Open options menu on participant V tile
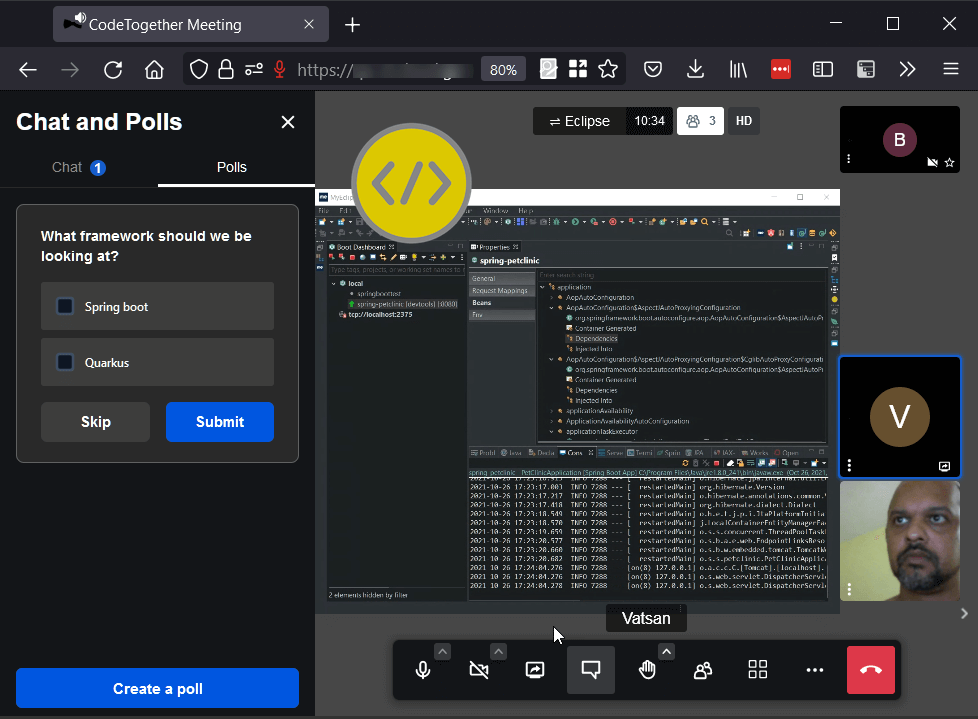The image size is (978, 719). (x=849, y=466)
